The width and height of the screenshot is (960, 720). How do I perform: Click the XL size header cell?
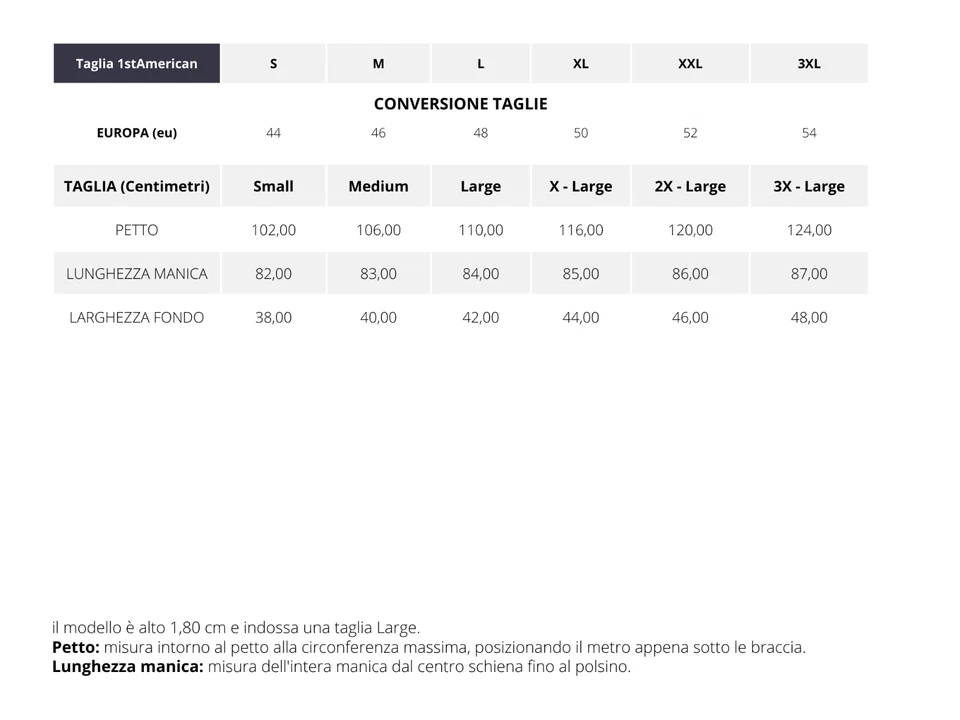click(x=581, y=63)
